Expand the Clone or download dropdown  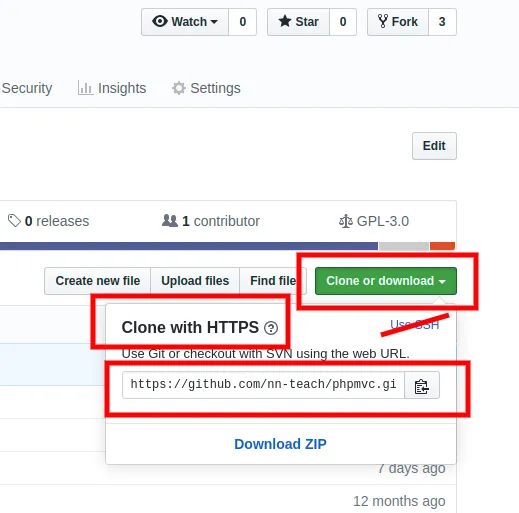pos(386,281)
